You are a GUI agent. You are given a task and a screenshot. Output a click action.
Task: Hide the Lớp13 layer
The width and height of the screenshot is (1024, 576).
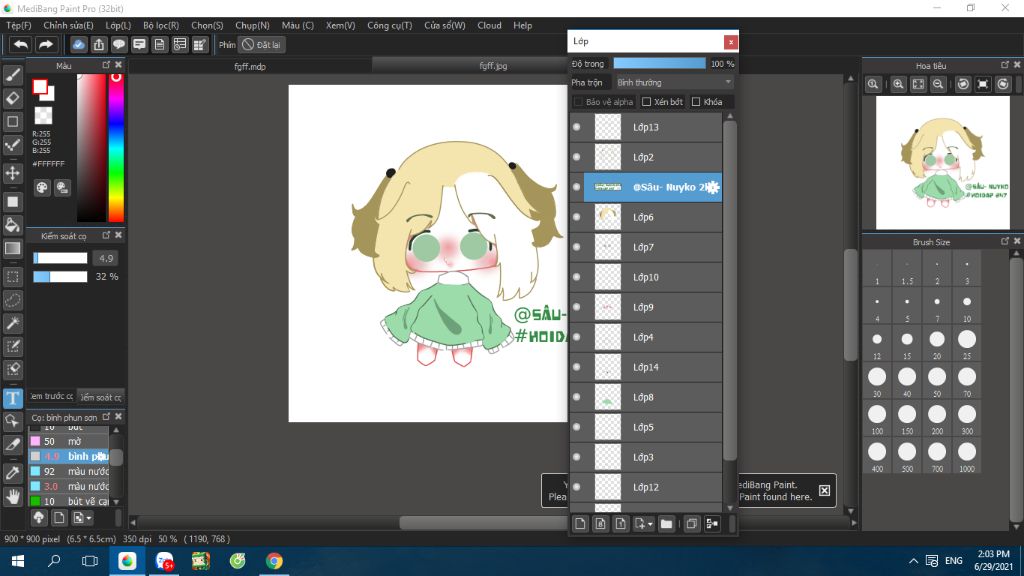tap(577, 127)
